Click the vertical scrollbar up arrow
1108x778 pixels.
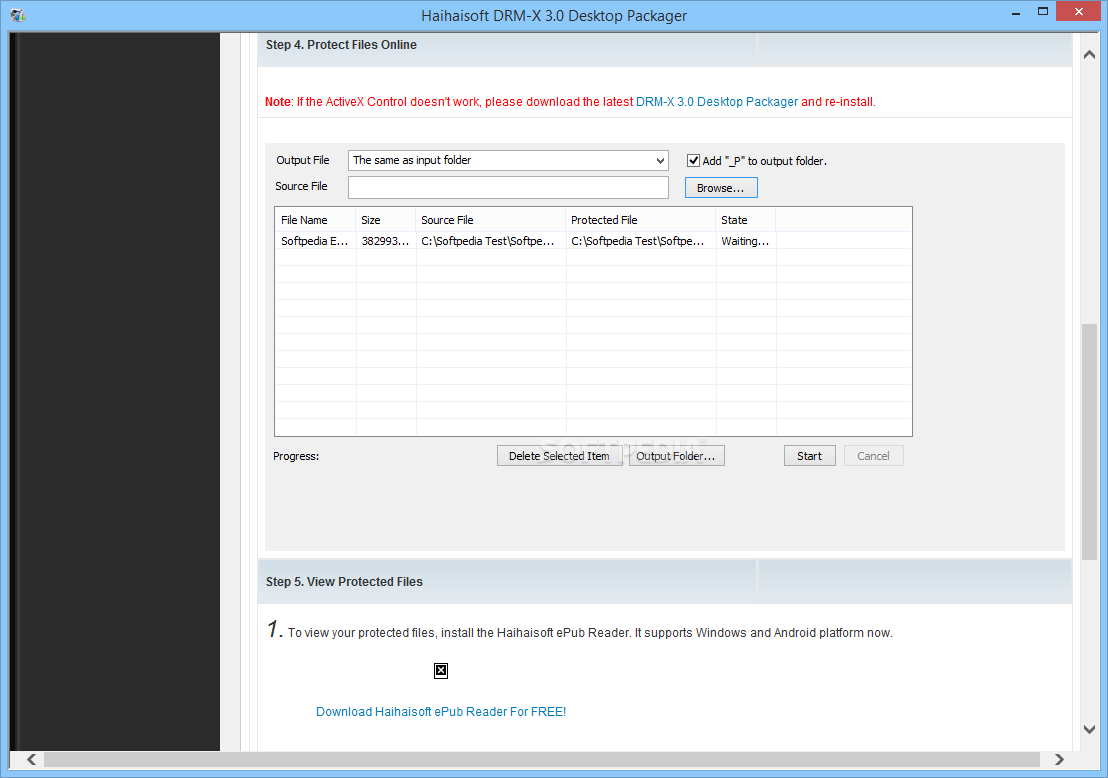(x=1089, y=54)
